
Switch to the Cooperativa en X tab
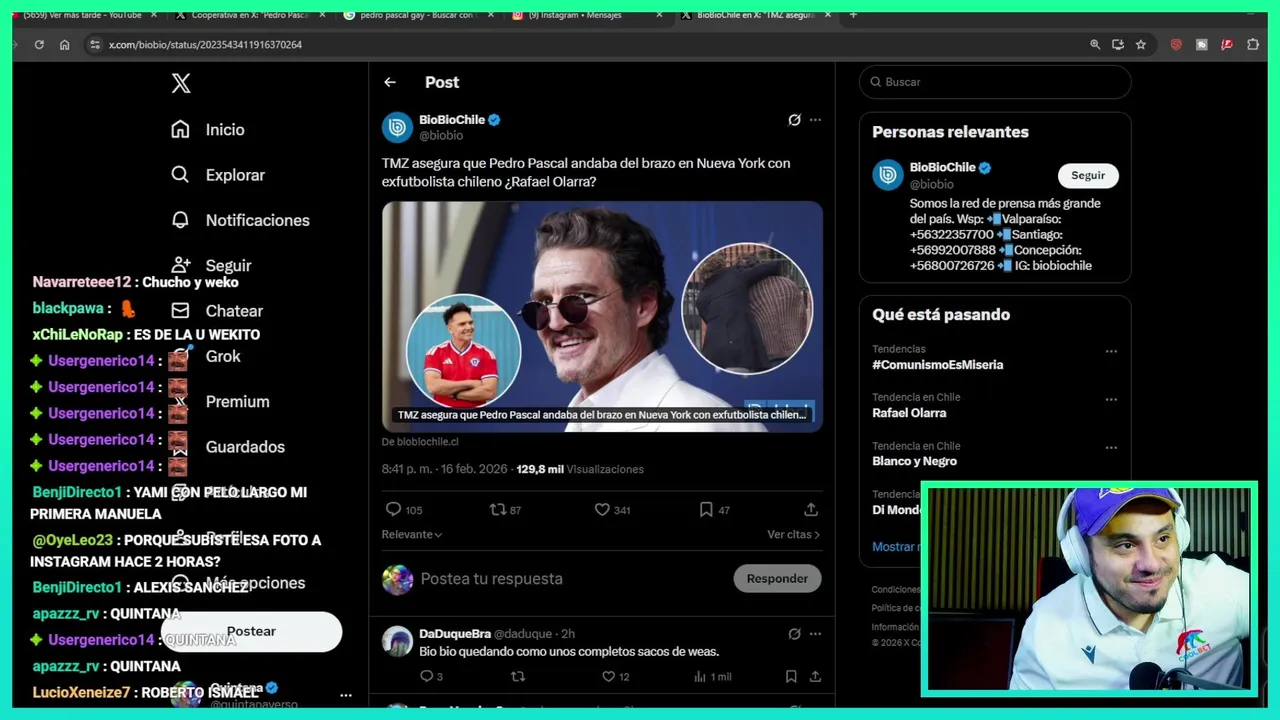[248, 15]
